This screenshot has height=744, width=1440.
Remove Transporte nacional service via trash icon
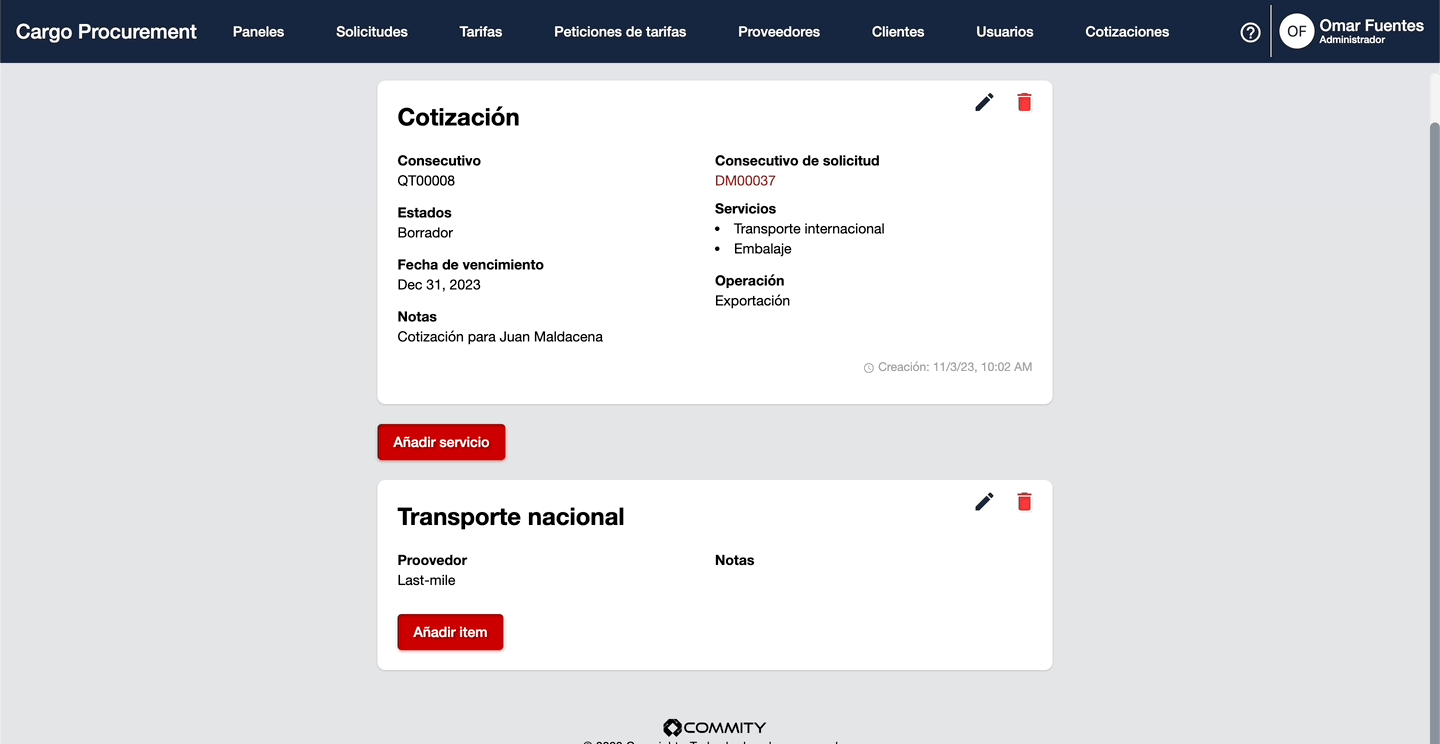[x=1024, y=502]
